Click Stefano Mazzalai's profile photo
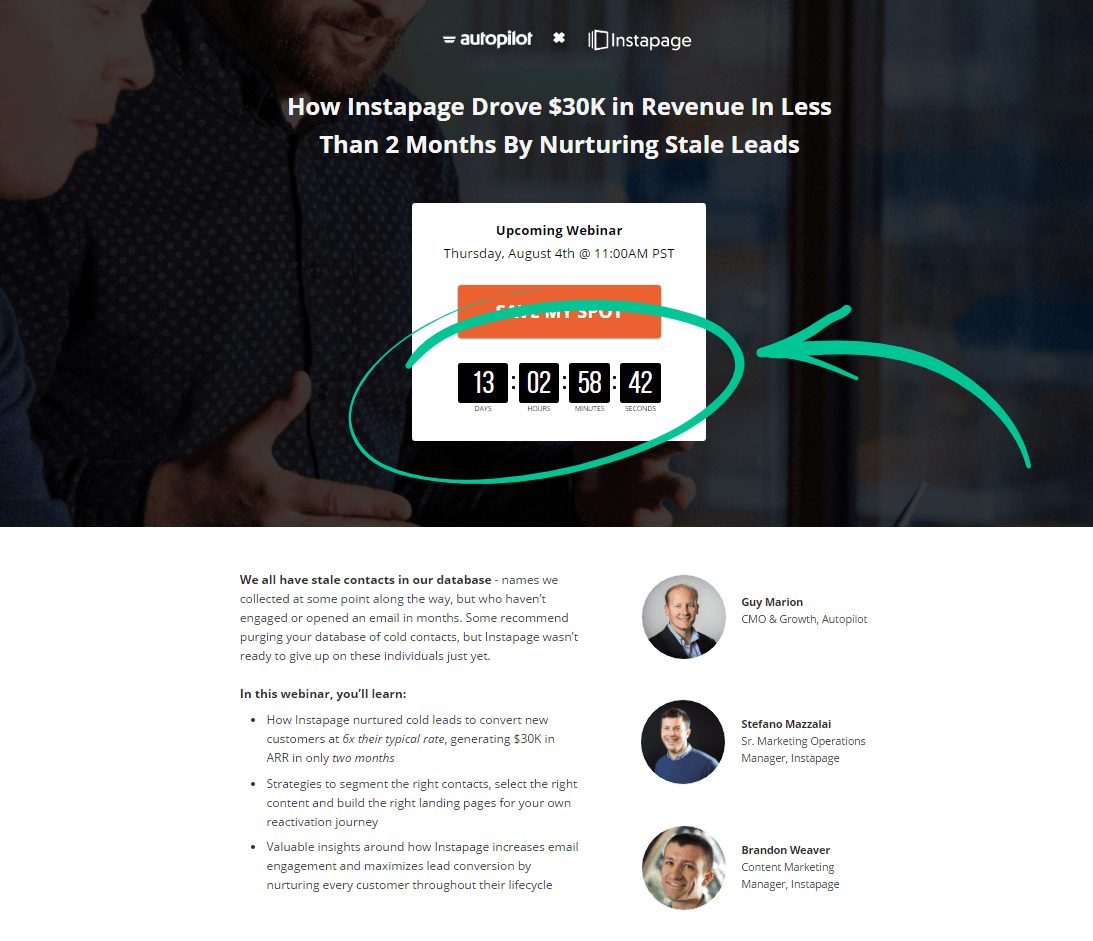Screen dimensions: 1093x941 coord(683,742)
